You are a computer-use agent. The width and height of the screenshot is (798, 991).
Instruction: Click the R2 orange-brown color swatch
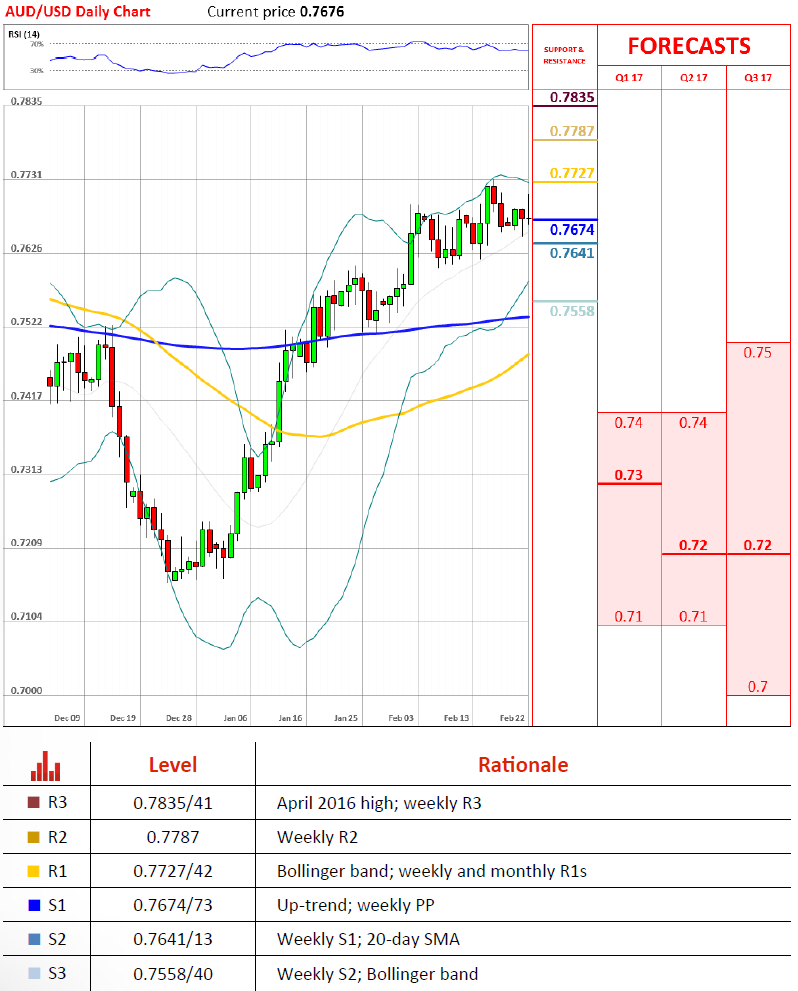click(34, 837)
